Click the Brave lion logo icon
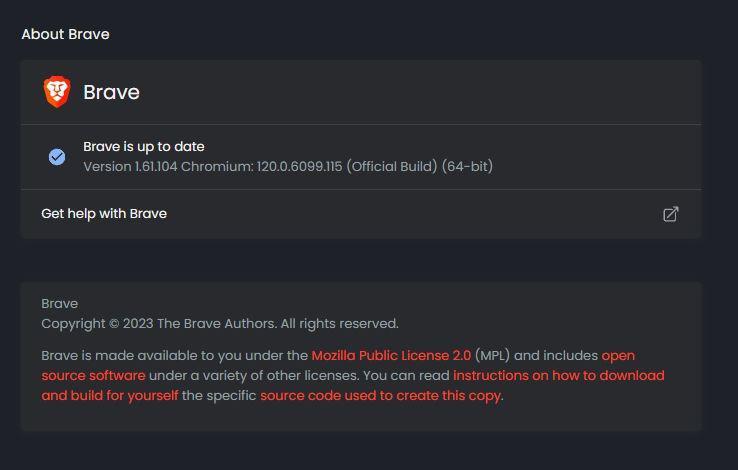 click(x=57, y=92)
